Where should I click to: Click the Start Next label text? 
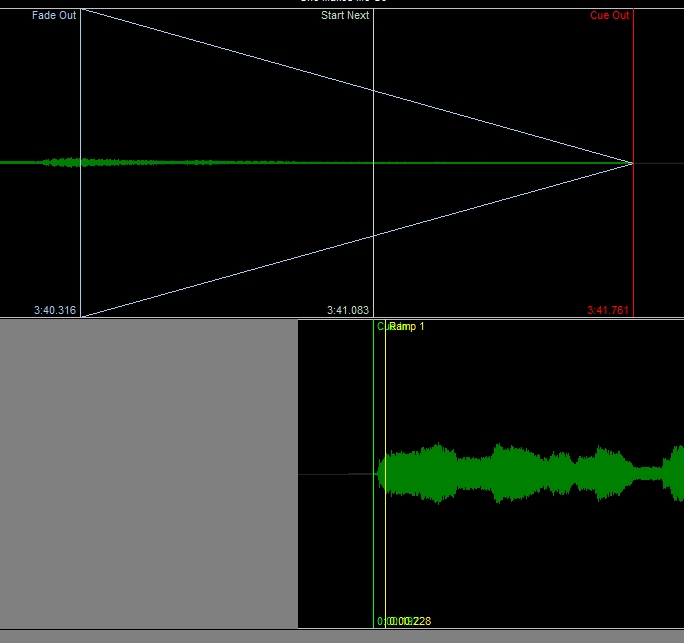click(x=345, y=16)
